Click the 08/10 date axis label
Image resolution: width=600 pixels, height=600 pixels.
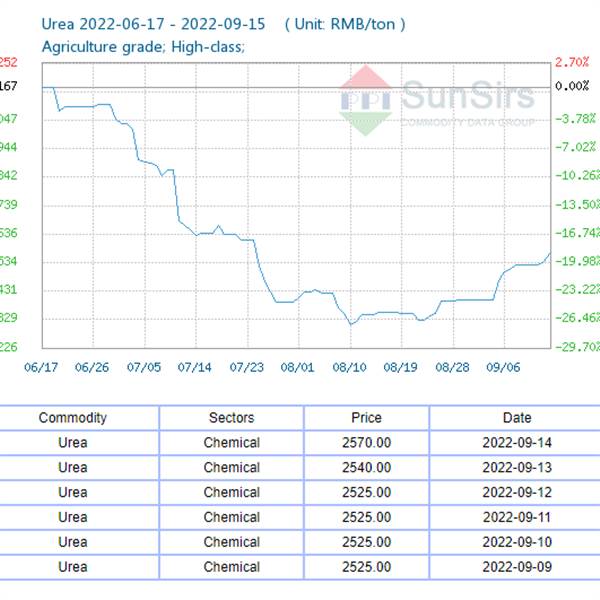[x=349, y=367]
